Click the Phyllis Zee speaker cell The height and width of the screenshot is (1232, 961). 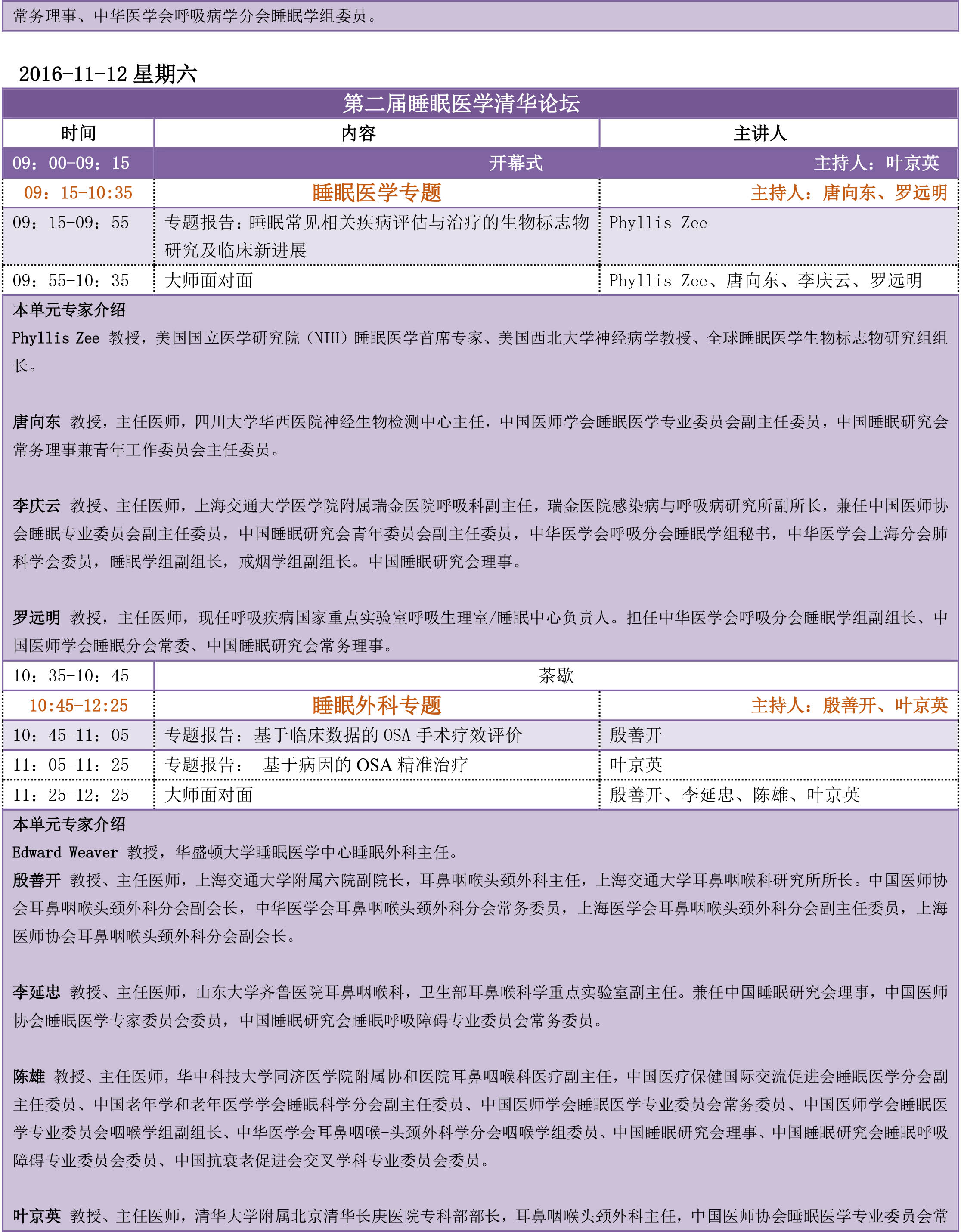pos(657,223)
